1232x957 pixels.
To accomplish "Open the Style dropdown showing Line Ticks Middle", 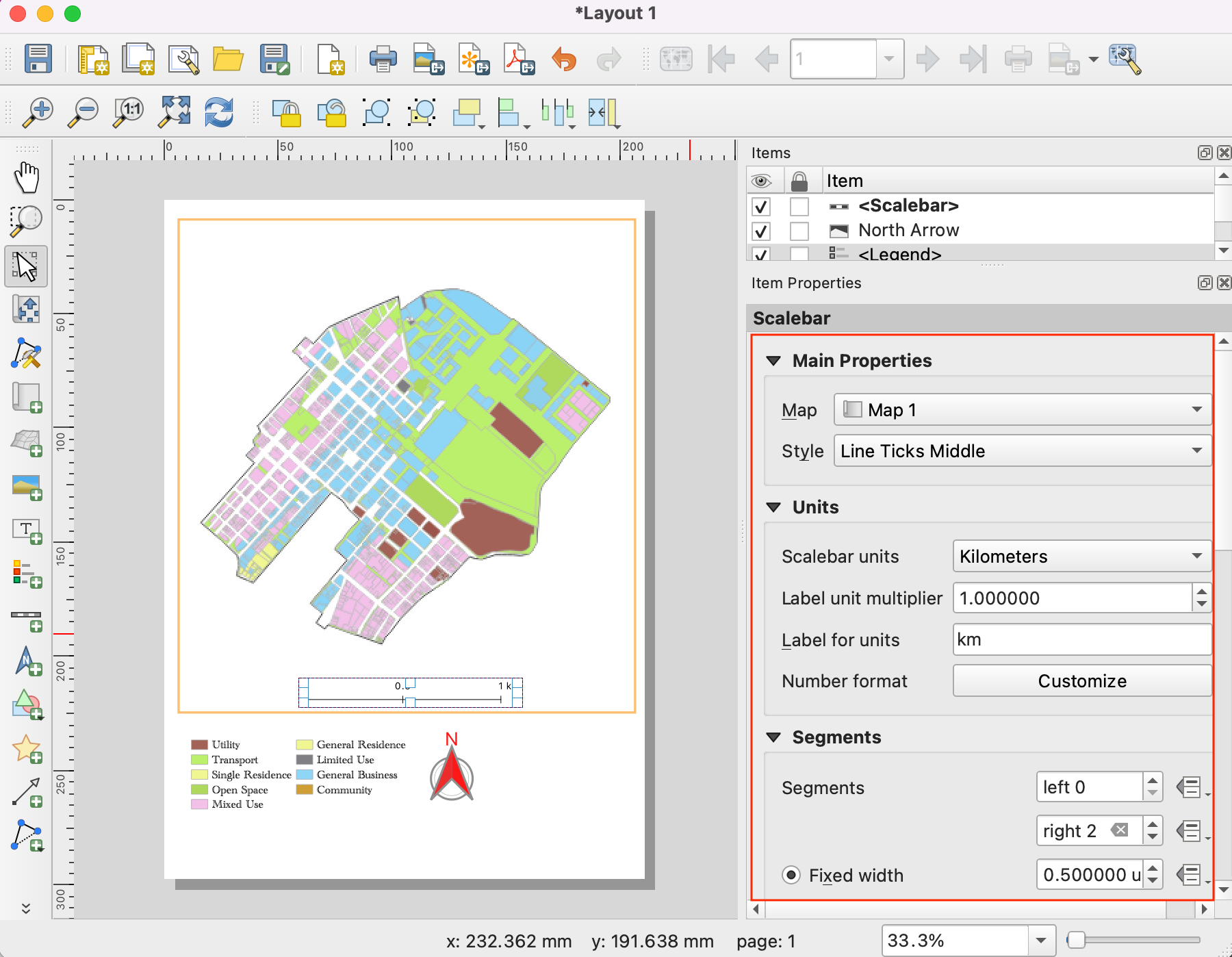I will [1022, 451].
